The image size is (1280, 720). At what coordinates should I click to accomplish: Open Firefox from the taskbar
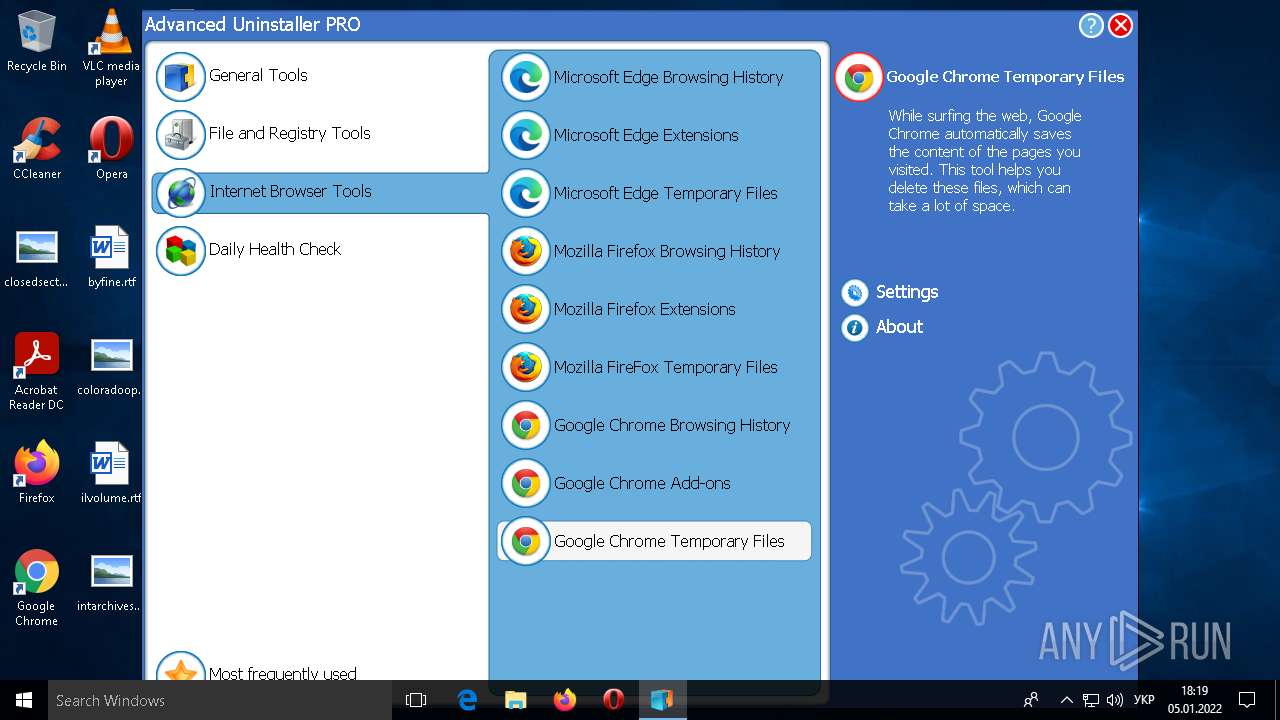[565, 700]
